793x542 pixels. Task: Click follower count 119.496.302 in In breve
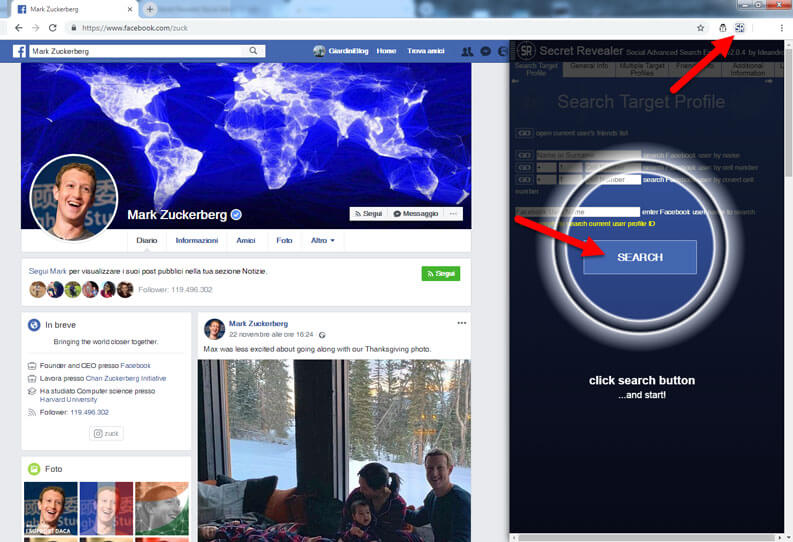click(90, 413)
